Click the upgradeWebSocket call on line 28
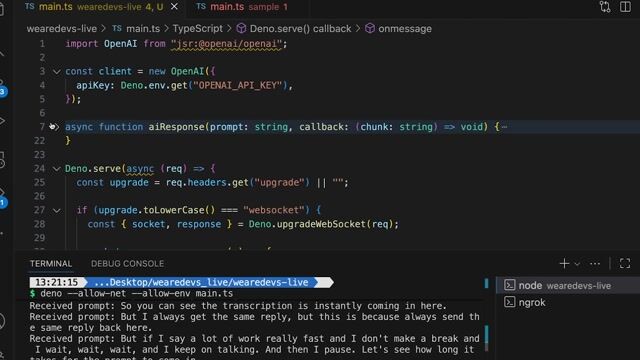The width and height of the screenshot is (640, 360). [x=322, y=224]
